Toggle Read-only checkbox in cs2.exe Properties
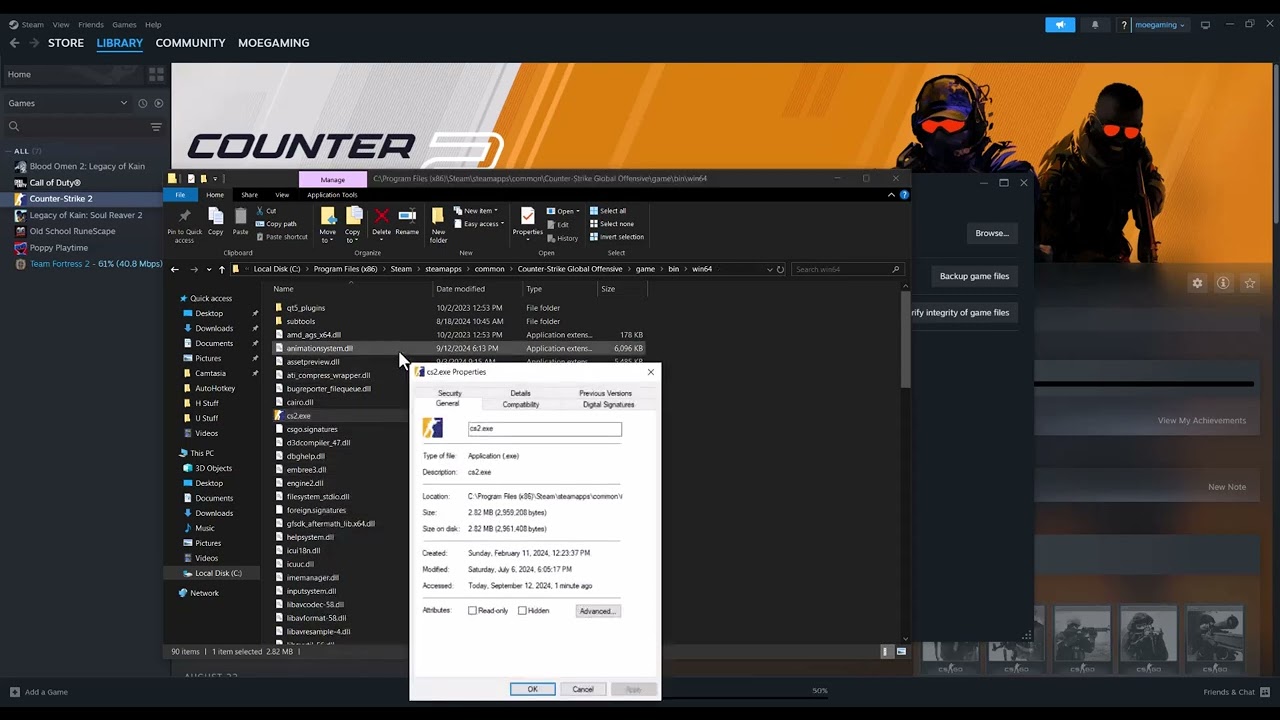This screenshot has height=720, width=1280. pyautogui.click(x=473, y=610)
